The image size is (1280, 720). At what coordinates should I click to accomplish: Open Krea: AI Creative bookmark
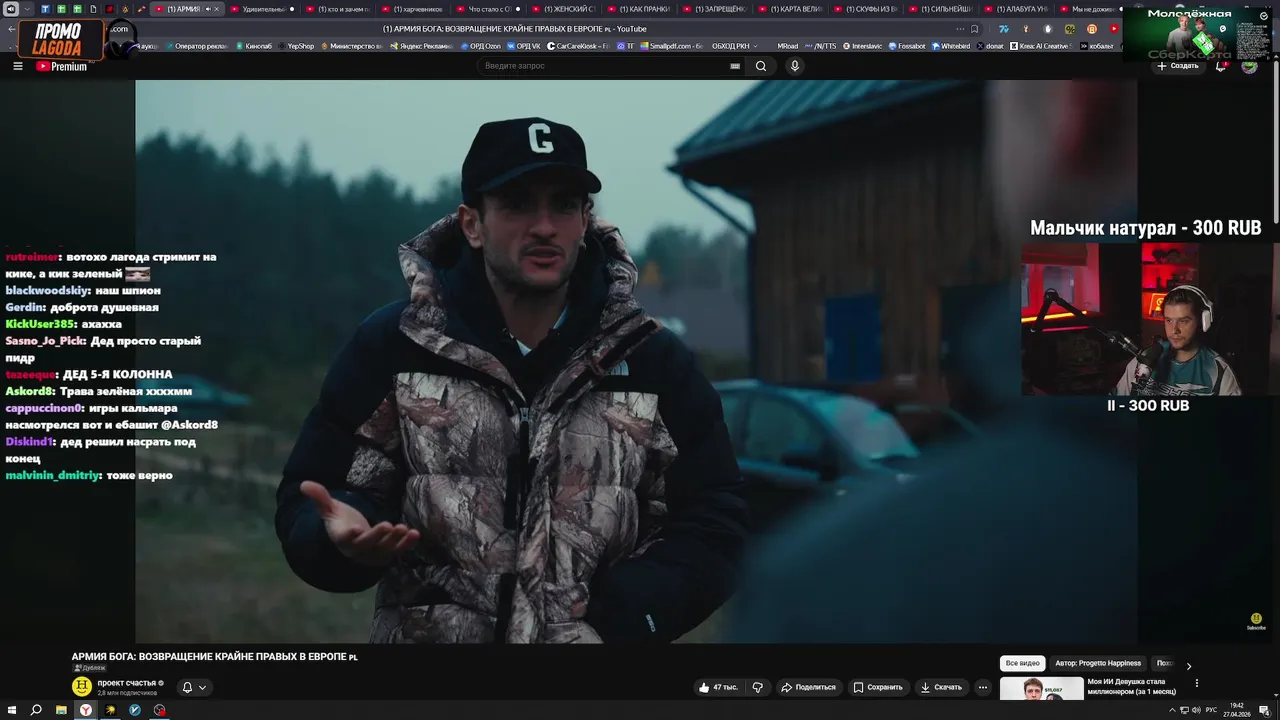tap(1040, 46)
